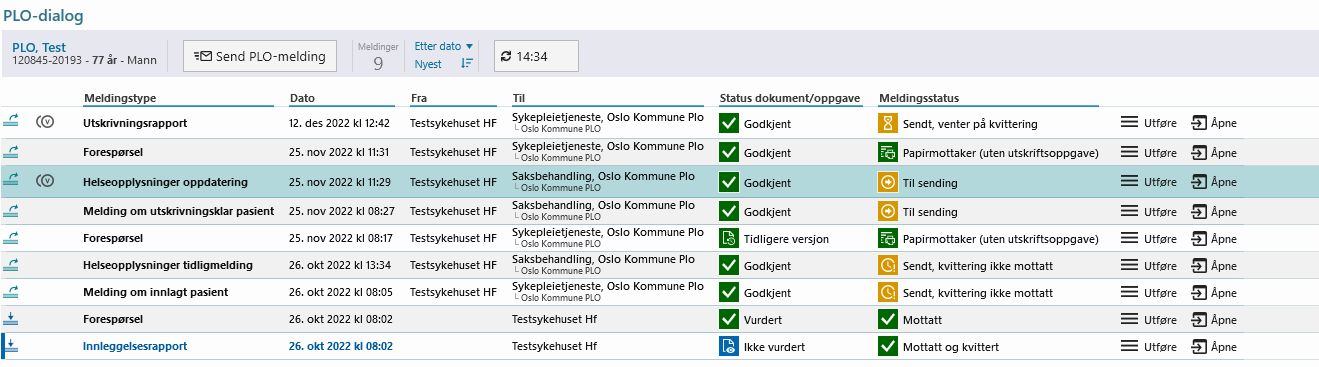
Task: Click patient name PLO, Test
Action: 39,47
